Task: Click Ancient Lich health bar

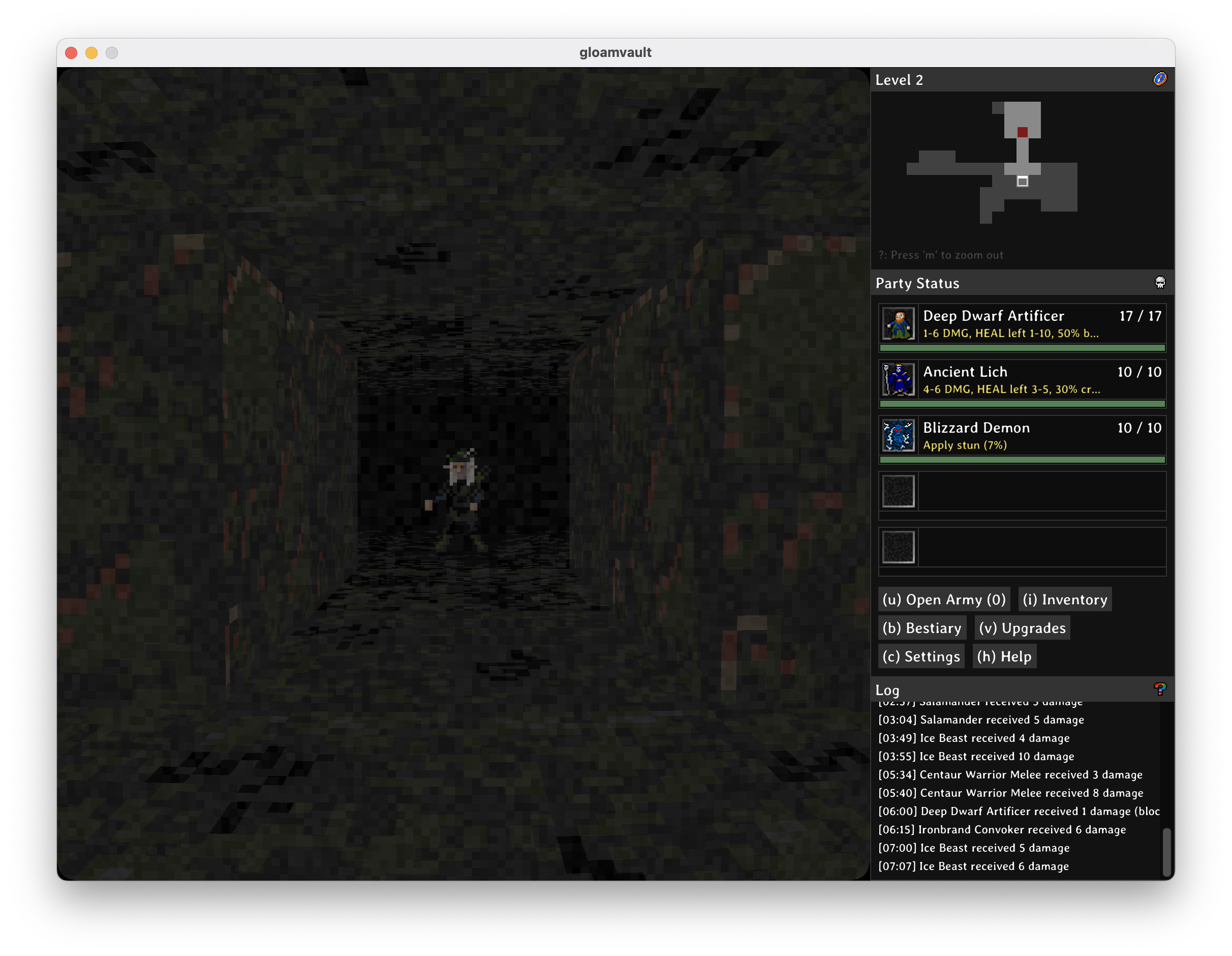Action: [1022, 404]
